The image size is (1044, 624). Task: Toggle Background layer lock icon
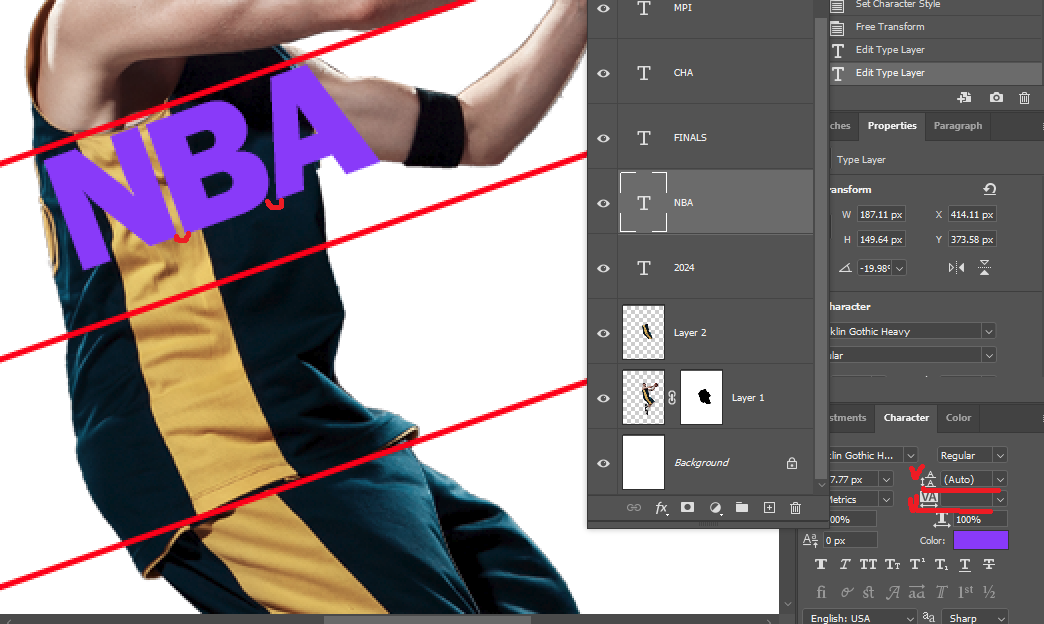792,463
